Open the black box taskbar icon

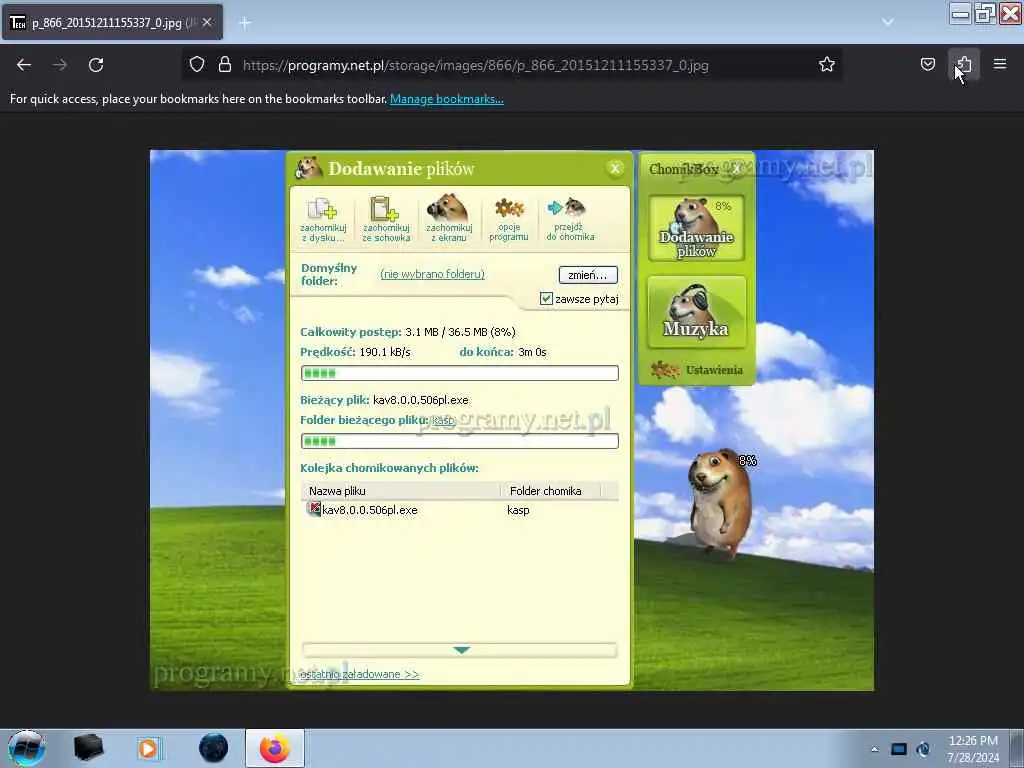(88, 748)
